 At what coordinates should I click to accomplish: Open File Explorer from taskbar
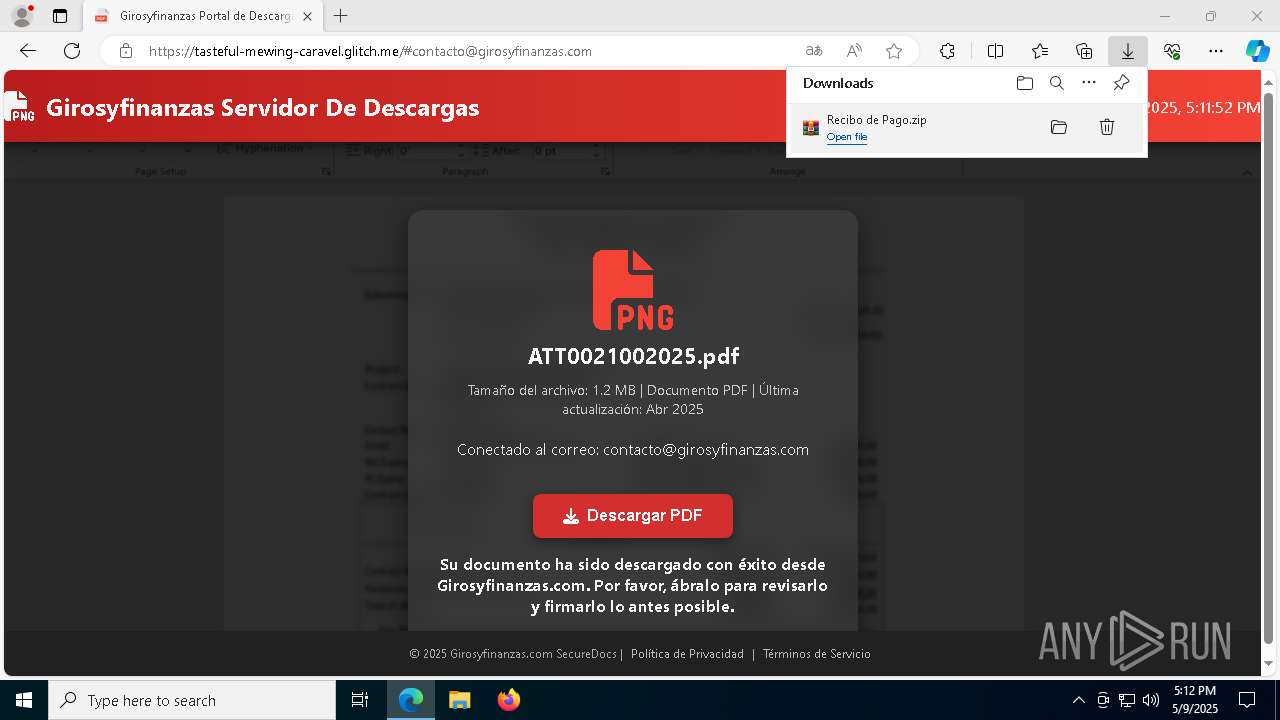(459, 700)
